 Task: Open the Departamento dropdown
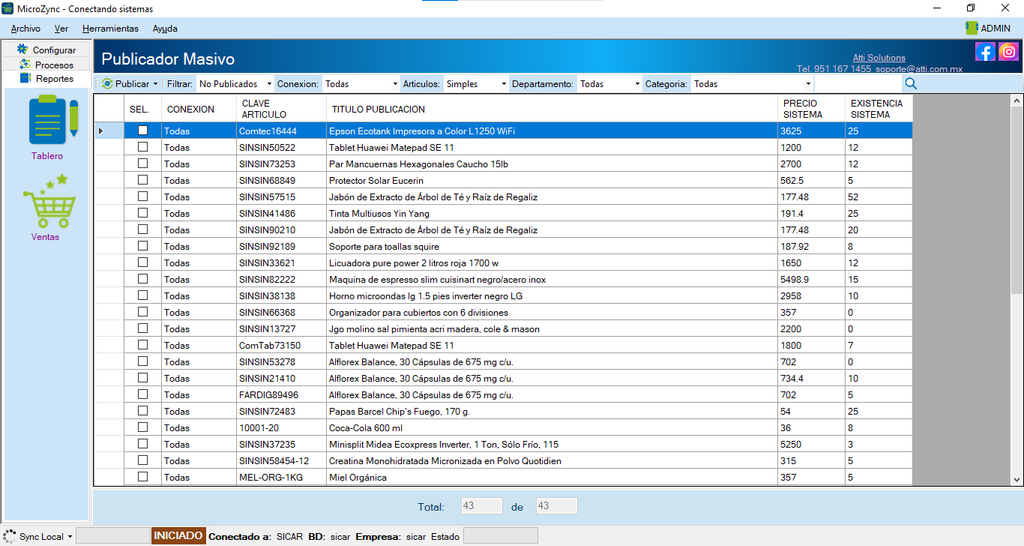click(609, 84)
